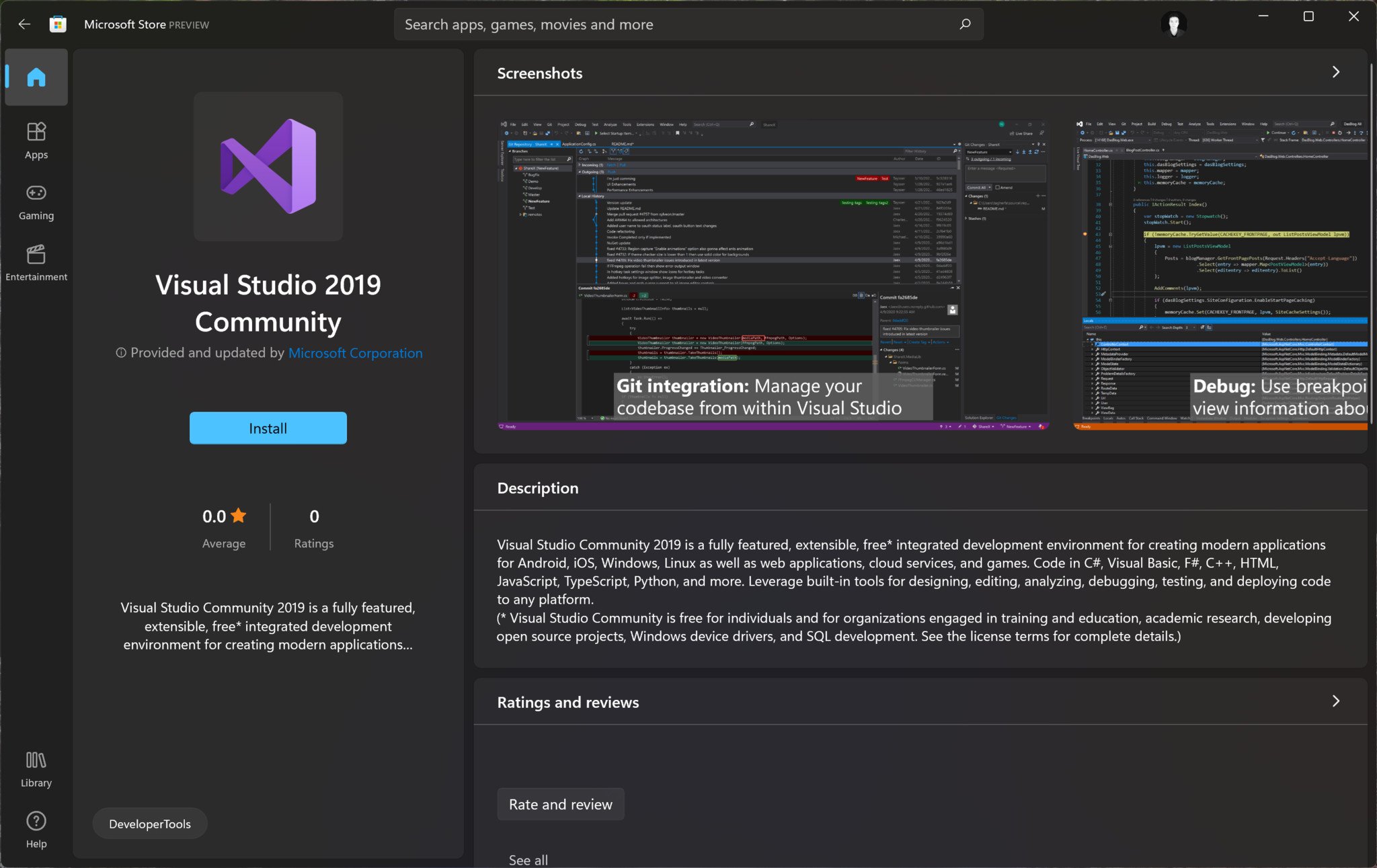
Task: Click the DeveloperTools tag button
Action: tap(149, 824)
